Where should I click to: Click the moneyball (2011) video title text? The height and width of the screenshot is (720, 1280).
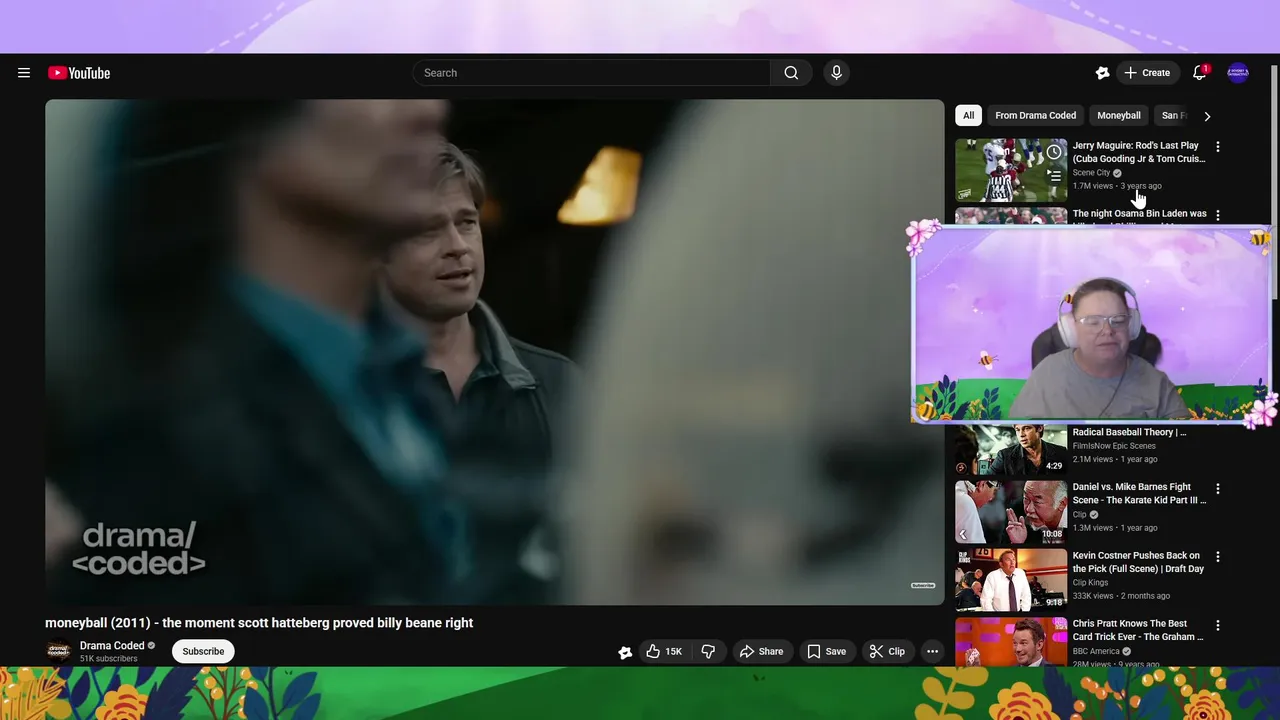tap(259, 623)
